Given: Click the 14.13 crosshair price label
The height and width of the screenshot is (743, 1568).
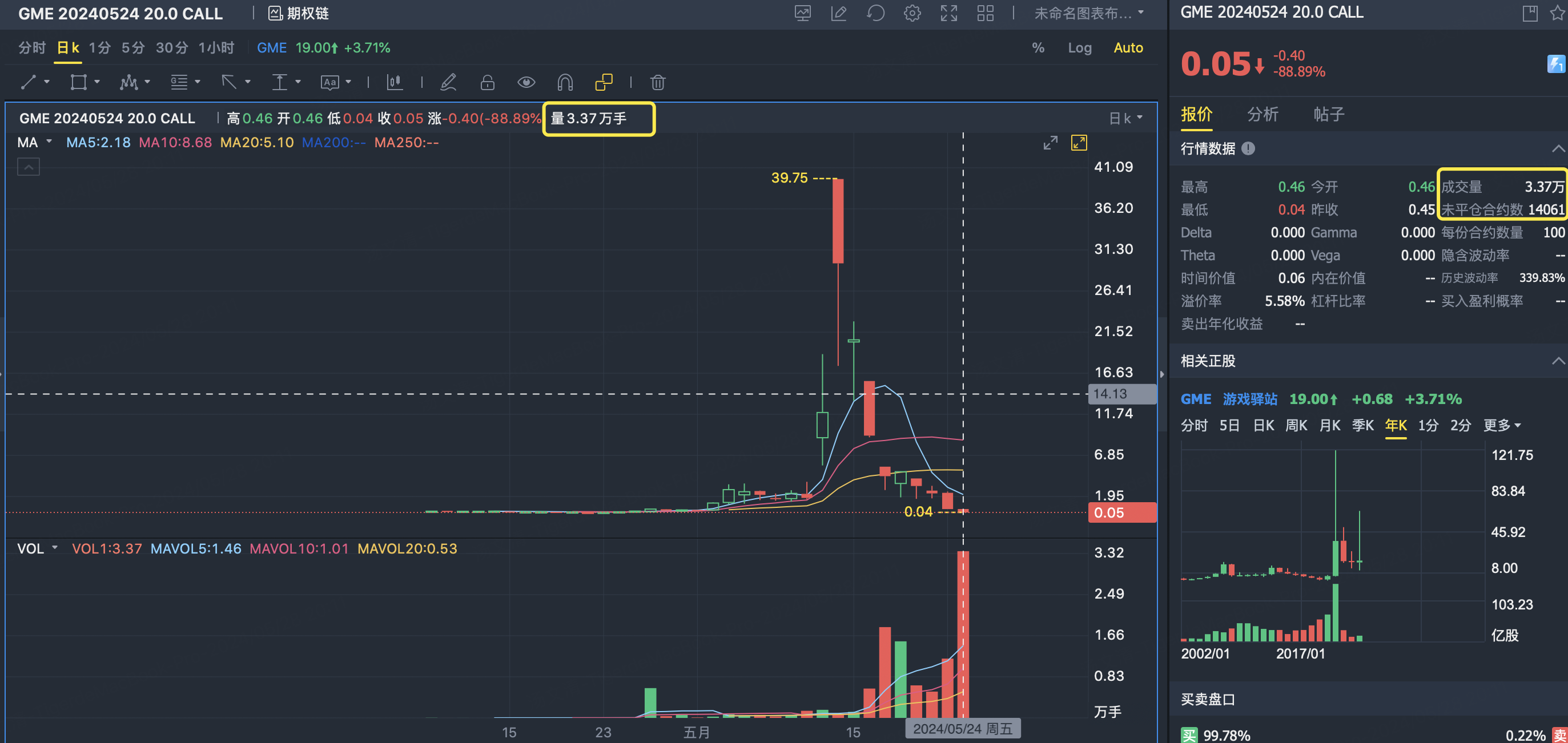Looking at the screenshot, I should [x=1123, y=394].
